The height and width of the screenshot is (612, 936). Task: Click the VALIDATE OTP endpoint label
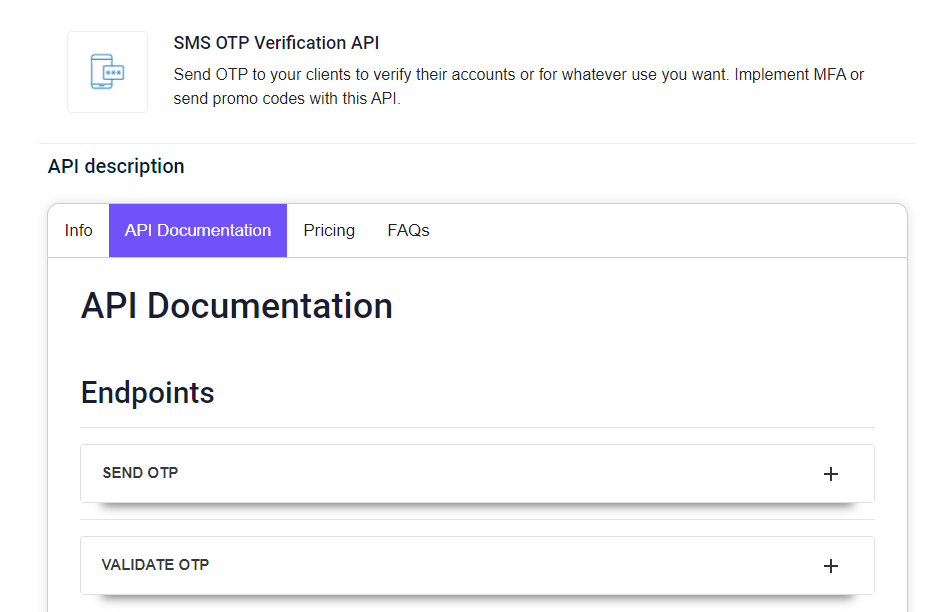pos(155,565)
